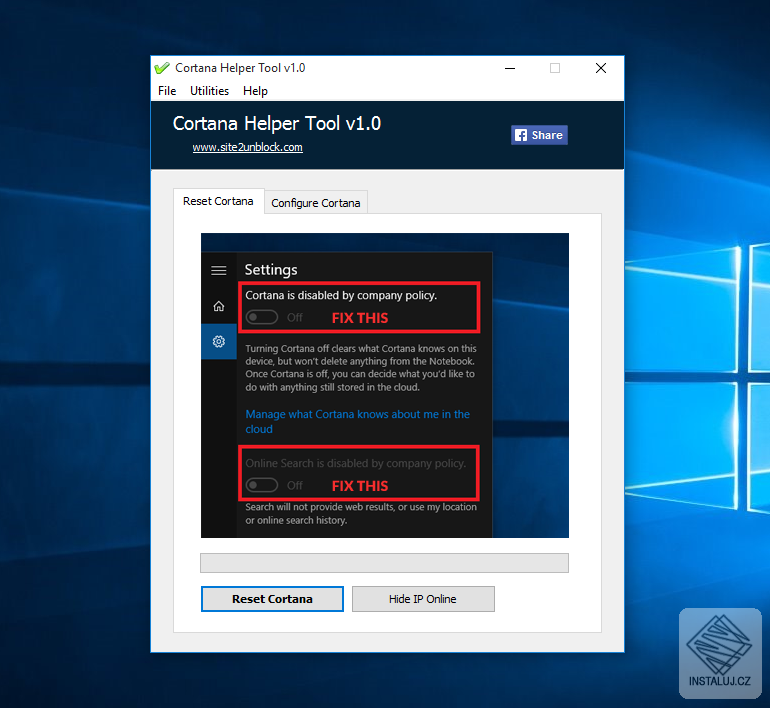Open the File menu
Viewport: 770px width, 708px height.
click(x=167, y=91)
